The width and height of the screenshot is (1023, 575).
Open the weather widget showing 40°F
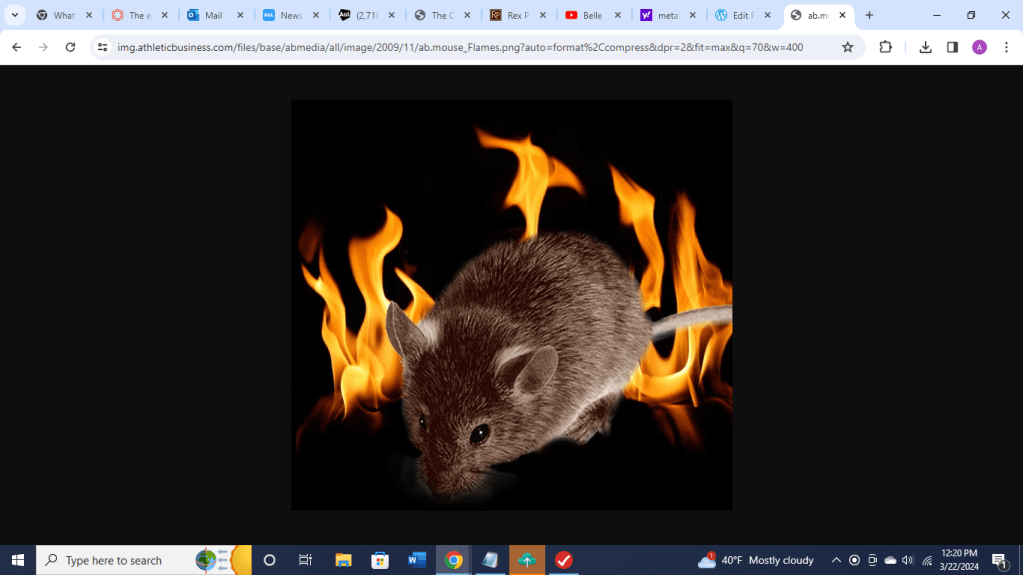pos(755,560)
